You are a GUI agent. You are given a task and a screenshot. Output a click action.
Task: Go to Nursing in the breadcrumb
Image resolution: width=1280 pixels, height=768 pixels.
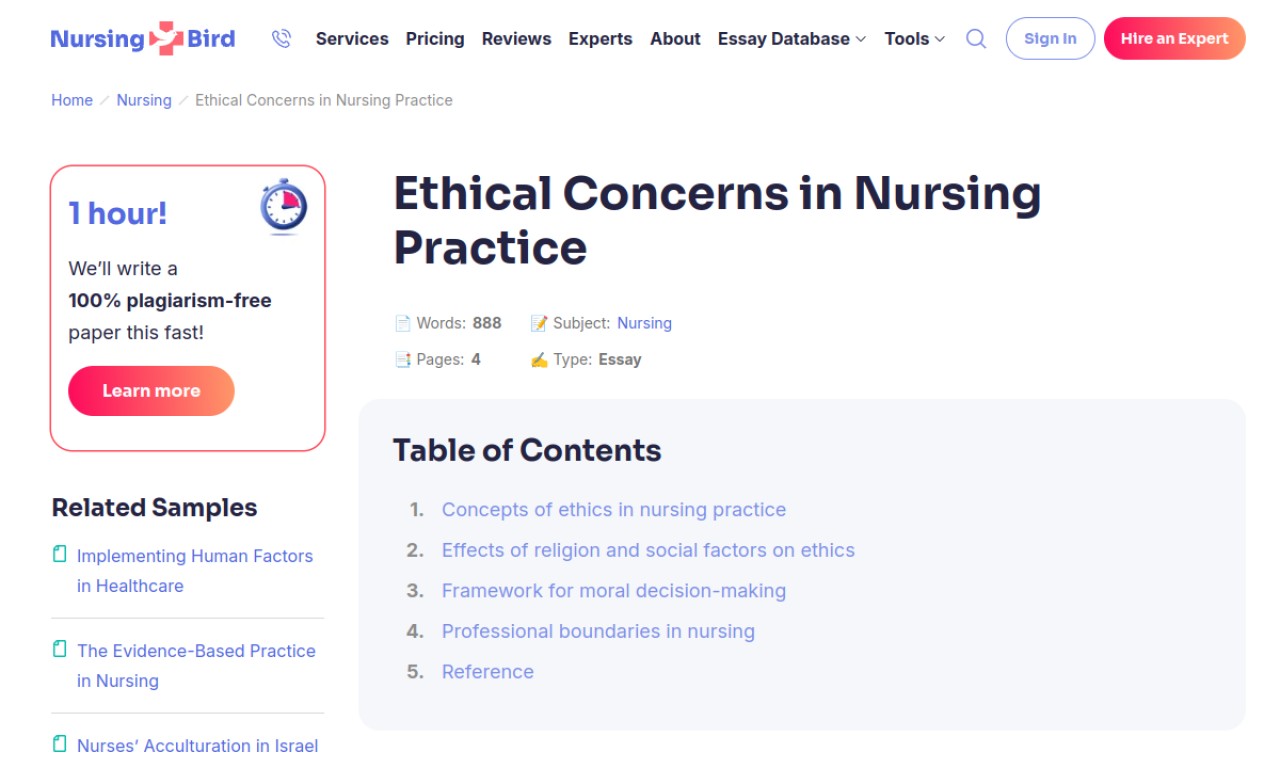(144, 100)
